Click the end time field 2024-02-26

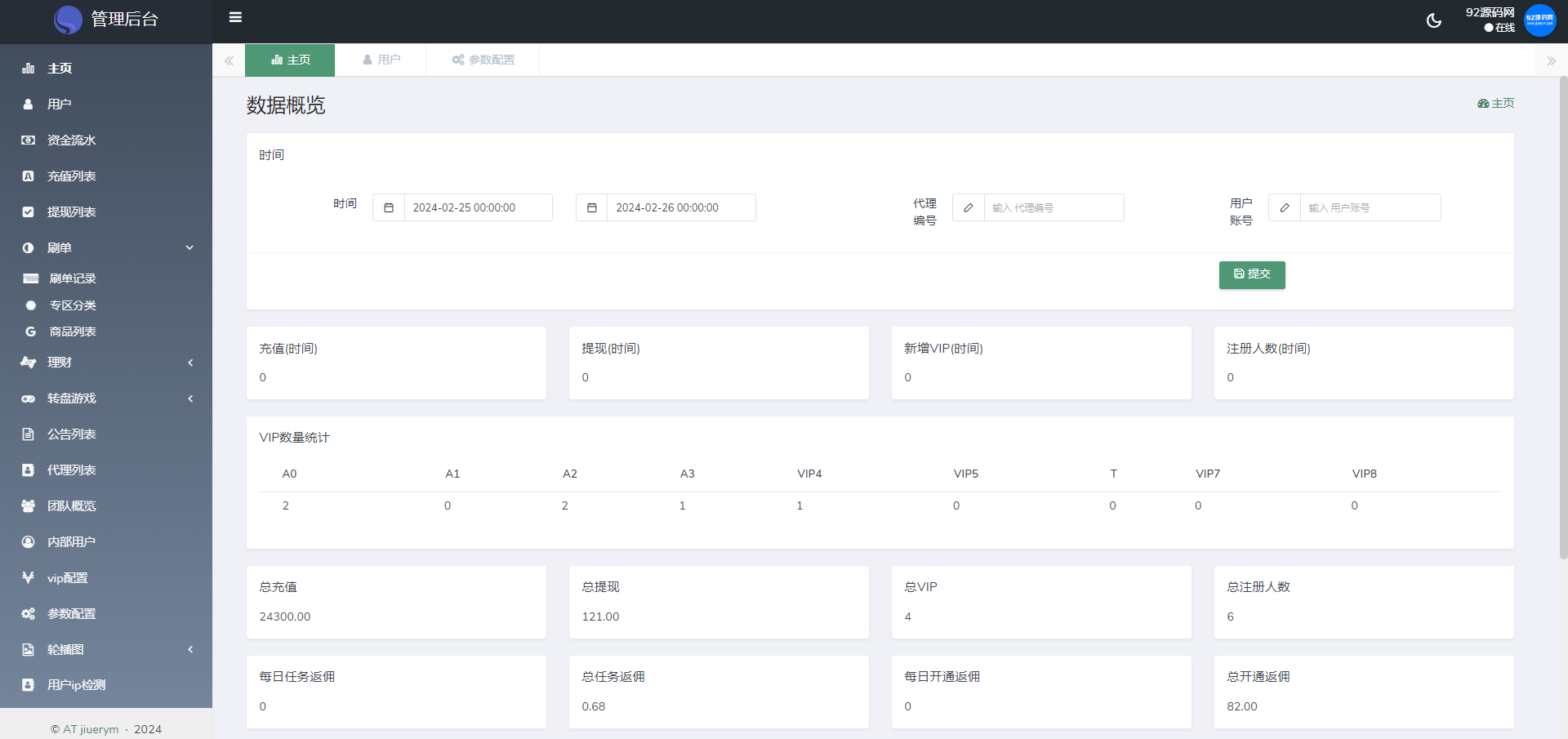pos(681,207)
